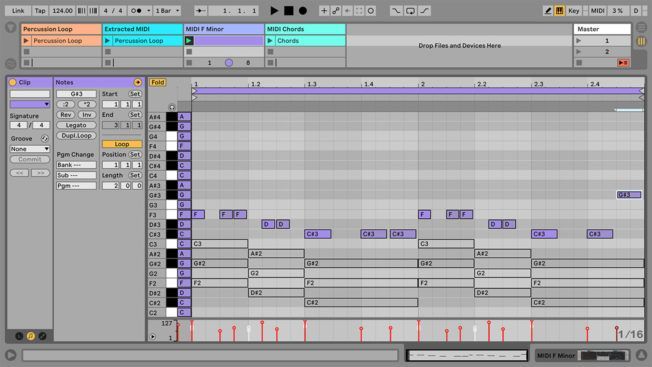Click the Sub bank selector
Screen dimensions: 652x367
[76, 175]
